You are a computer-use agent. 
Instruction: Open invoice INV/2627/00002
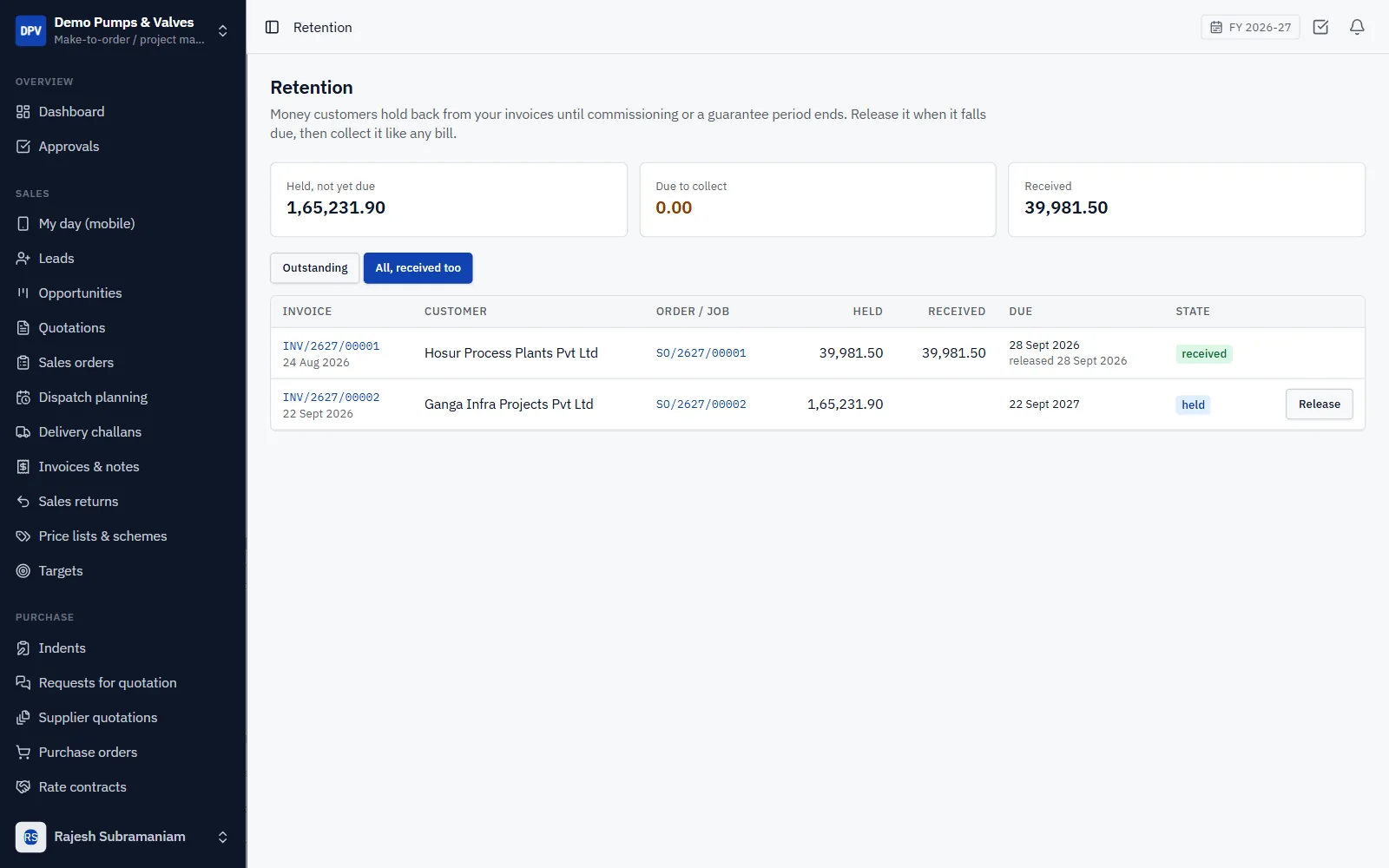tap(331, 397)
